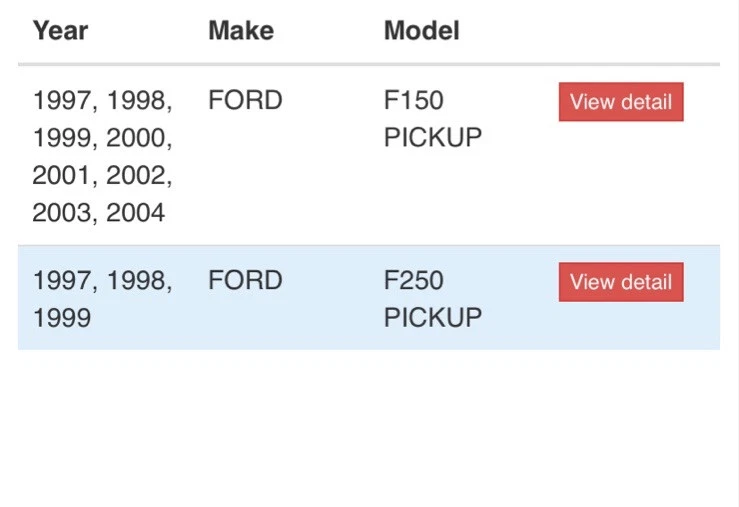Select year 2002 in the F150 row
Viewport: 739px width, 507px height.
(139, 176)
